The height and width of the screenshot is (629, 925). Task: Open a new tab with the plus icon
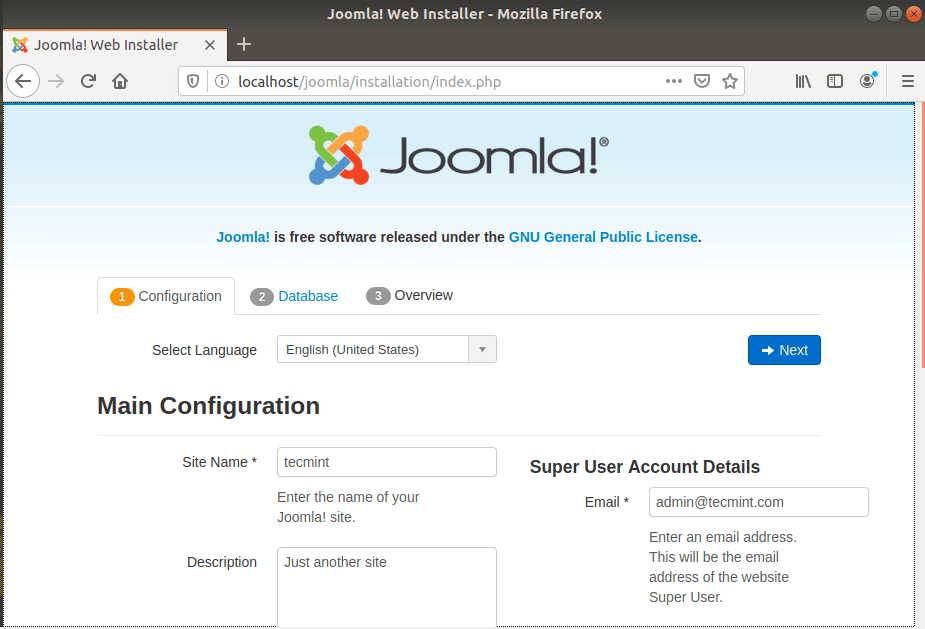[x=244, y=44]
